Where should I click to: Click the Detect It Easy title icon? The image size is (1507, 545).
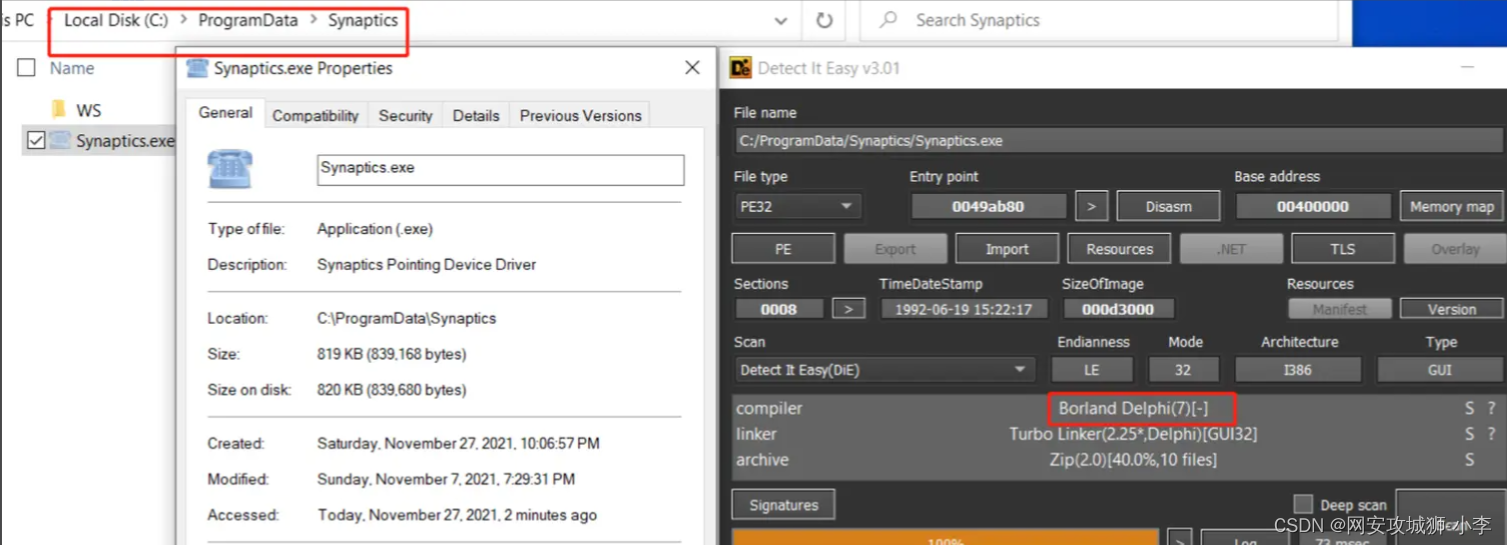pos(741,68)
